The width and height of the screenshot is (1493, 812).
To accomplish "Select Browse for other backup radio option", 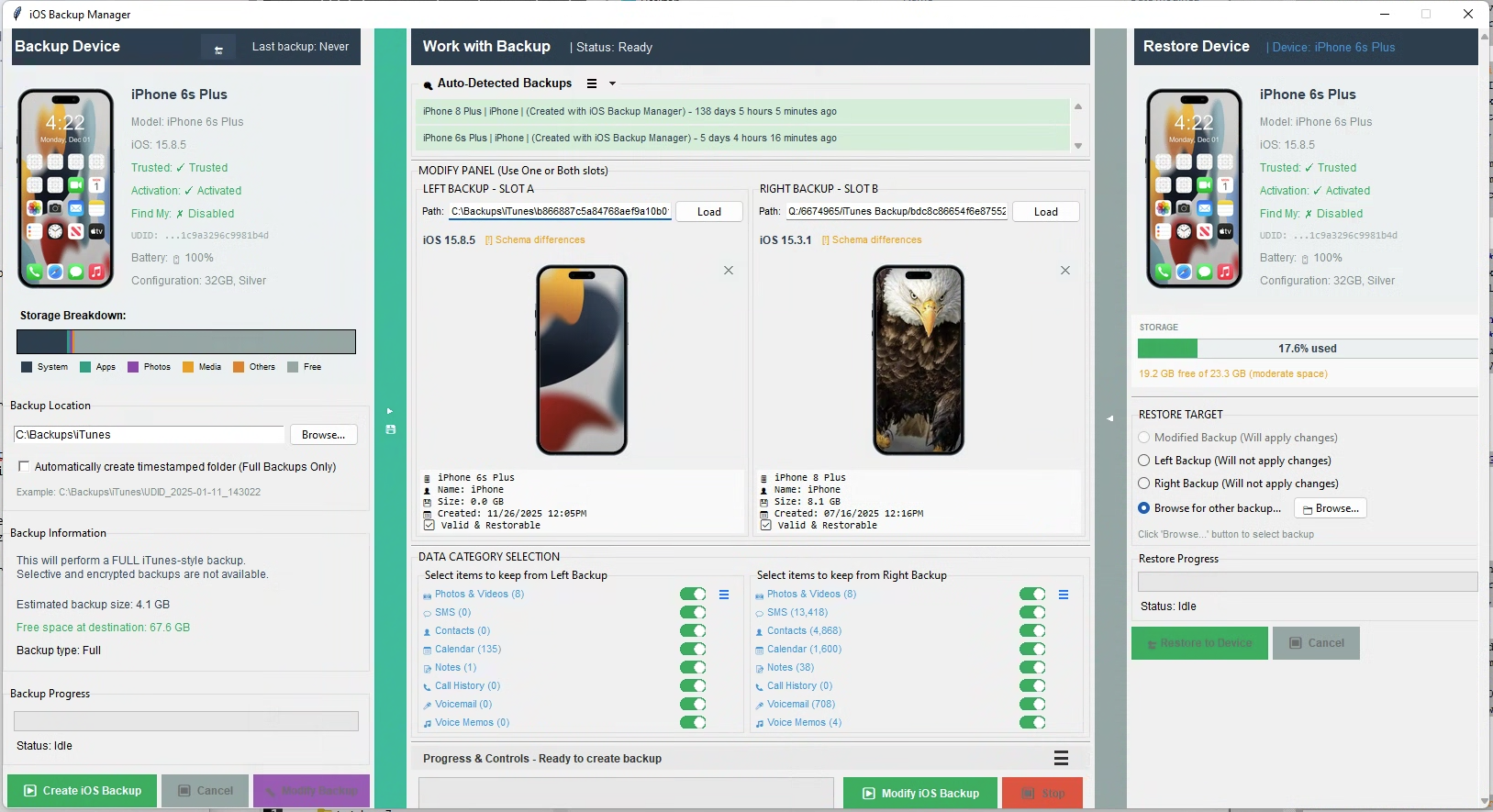I will point(1144,508).
